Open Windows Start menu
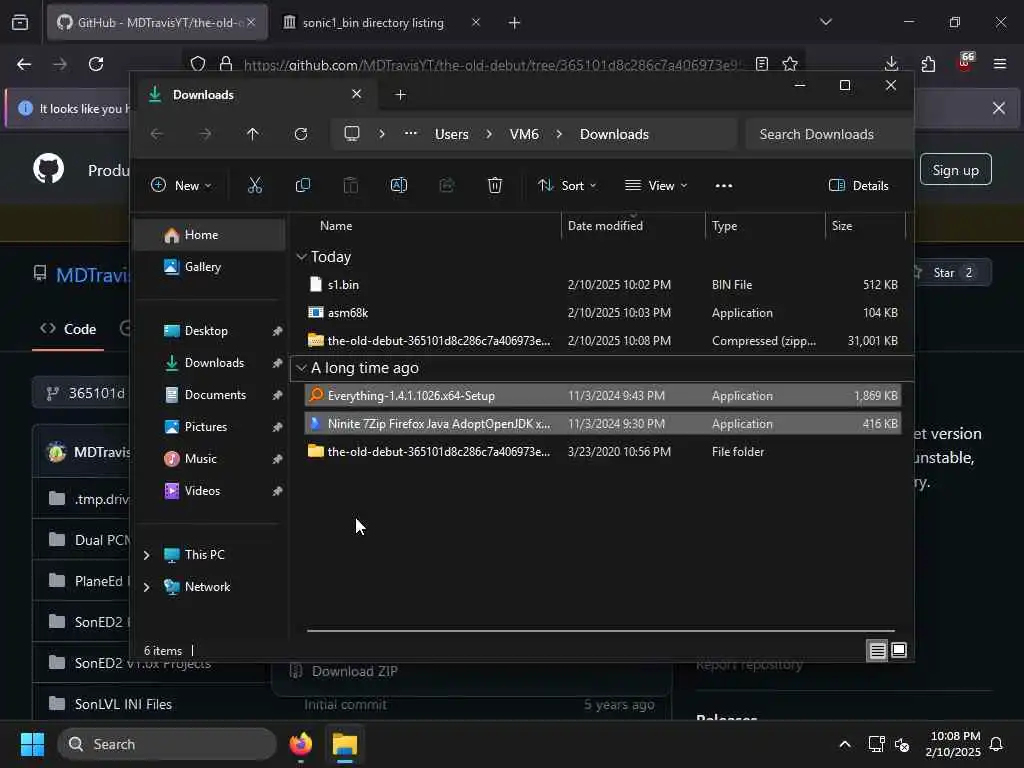The width and height of the screenshot is (1024, 768). pyautogui.click(x=32, y=744)
